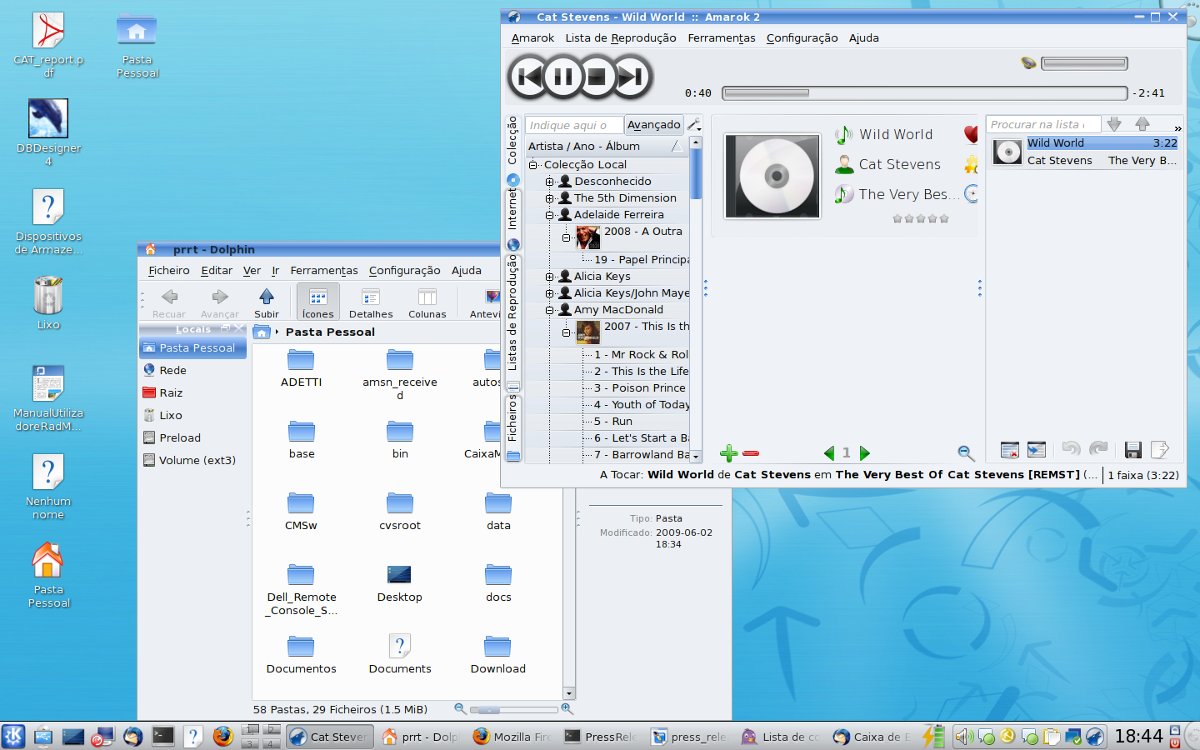1200x750 pixels.
Task: Open Lista de Reprodução menu in Amarok
Action: coord(620,38)
